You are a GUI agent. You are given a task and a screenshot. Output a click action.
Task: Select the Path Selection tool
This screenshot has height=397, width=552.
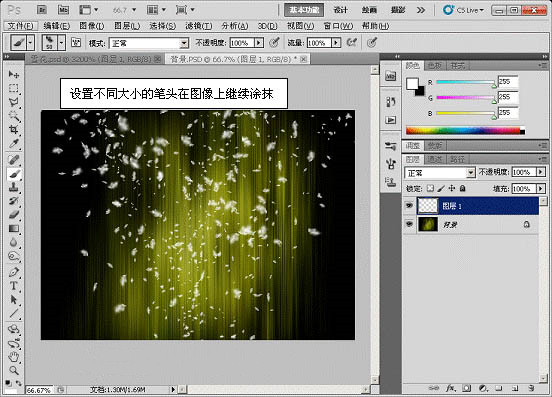14,300
